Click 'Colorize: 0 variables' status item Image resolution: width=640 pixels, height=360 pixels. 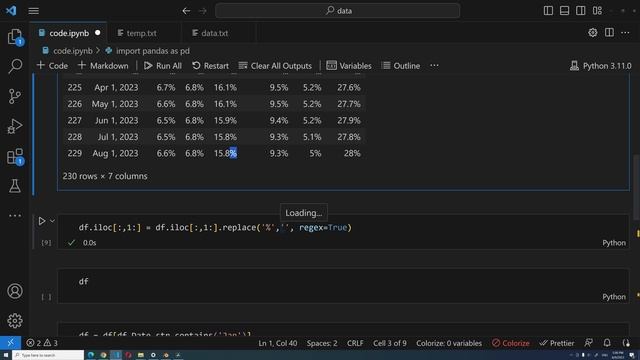449,343
